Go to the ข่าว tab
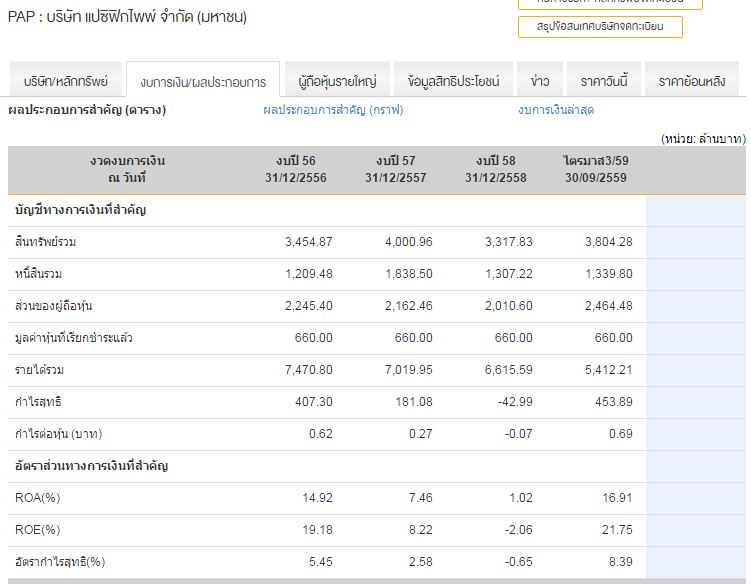 pos(540,80)
